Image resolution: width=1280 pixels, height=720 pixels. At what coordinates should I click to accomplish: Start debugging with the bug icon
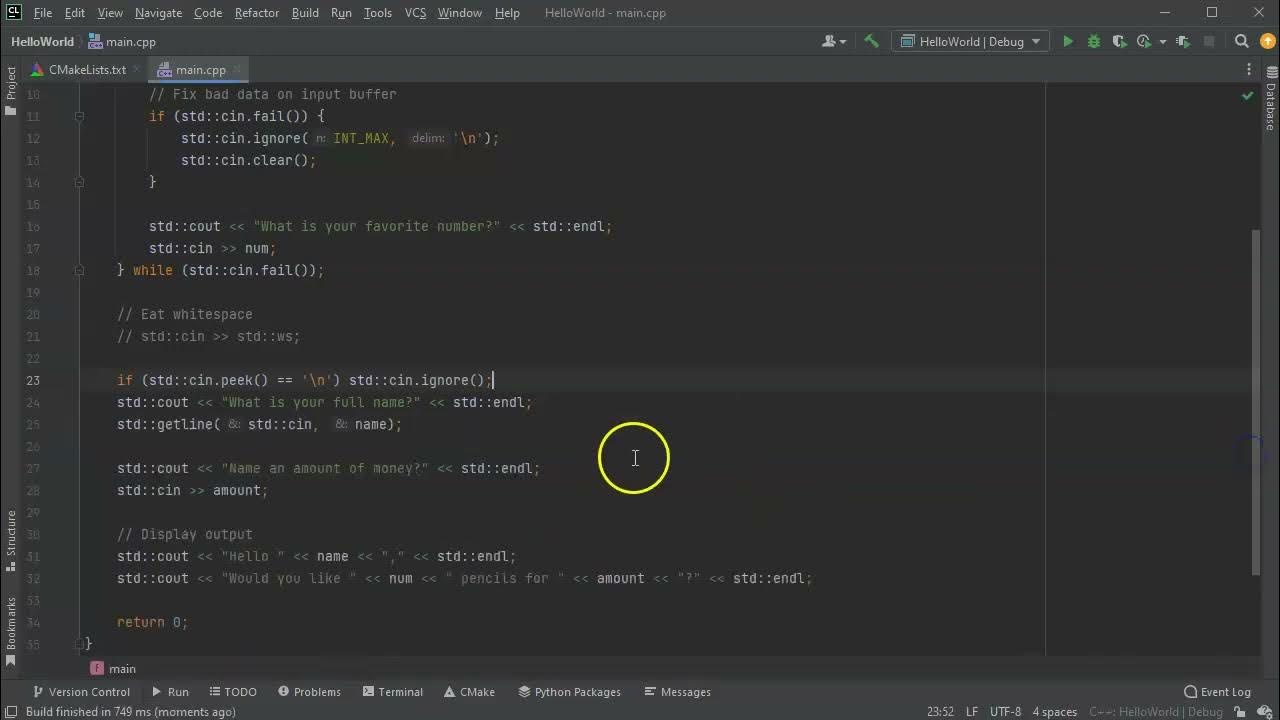[1093, 42]
